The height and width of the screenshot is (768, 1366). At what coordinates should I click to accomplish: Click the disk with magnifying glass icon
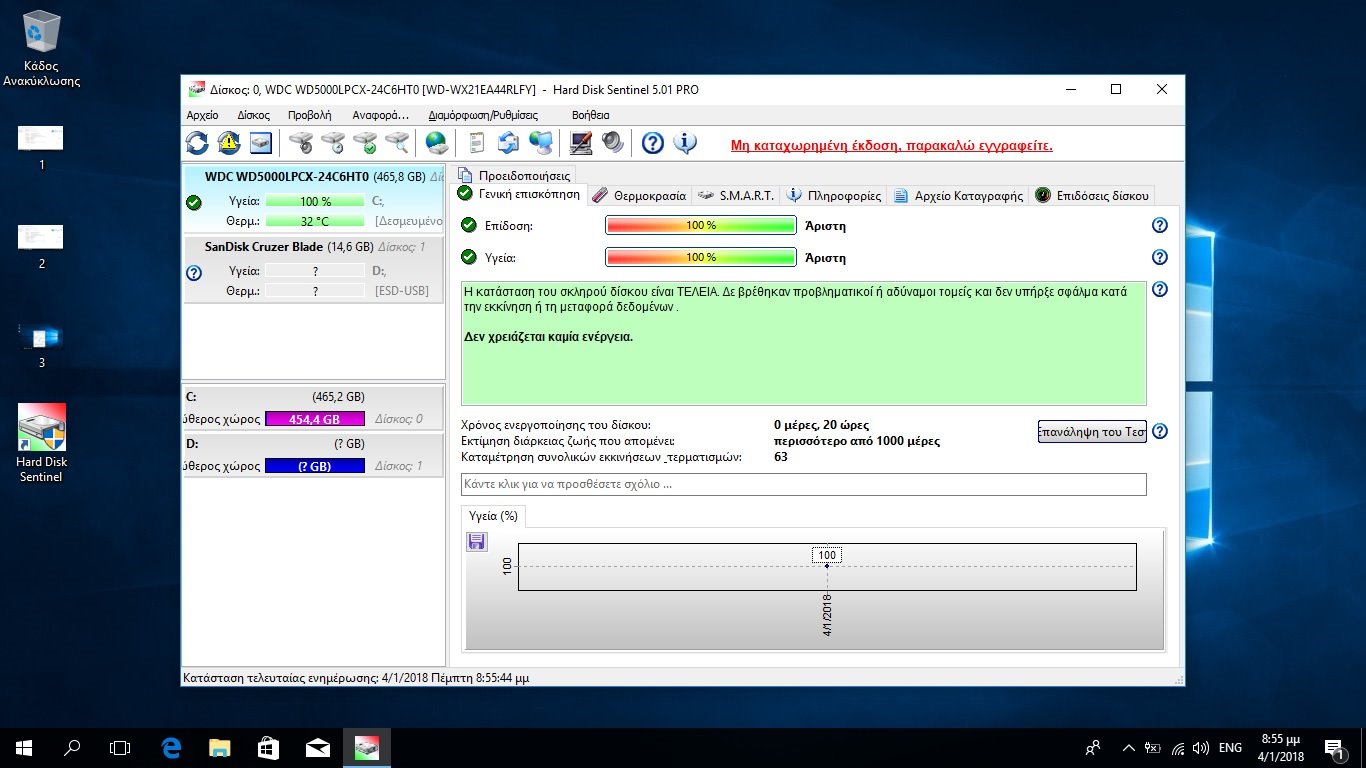click(x=397, y=143)
